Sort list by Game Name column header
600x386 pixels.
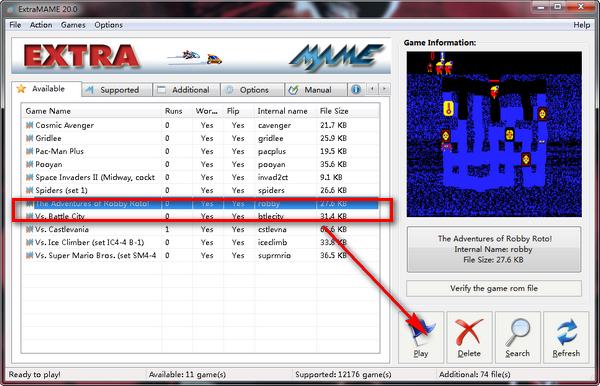pyautogui.click(x=92, y=111)
